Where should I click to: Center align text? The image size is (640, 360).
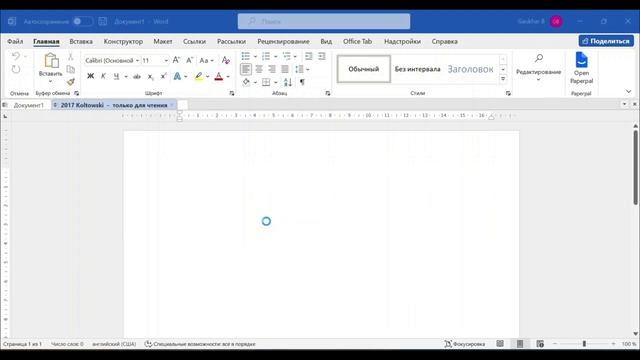coord(259,69)
